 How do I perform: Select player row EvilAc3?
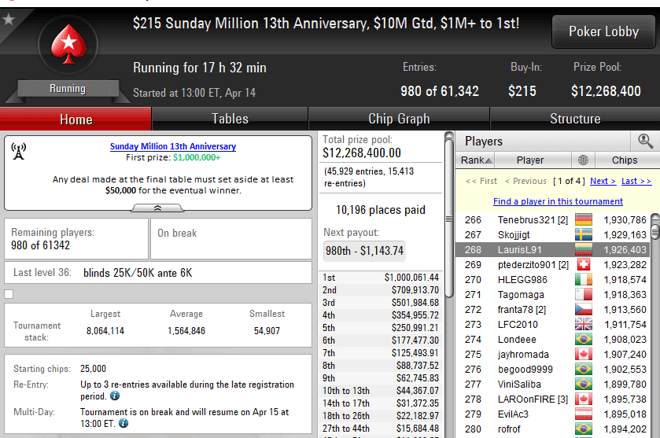tap(553, 414)
